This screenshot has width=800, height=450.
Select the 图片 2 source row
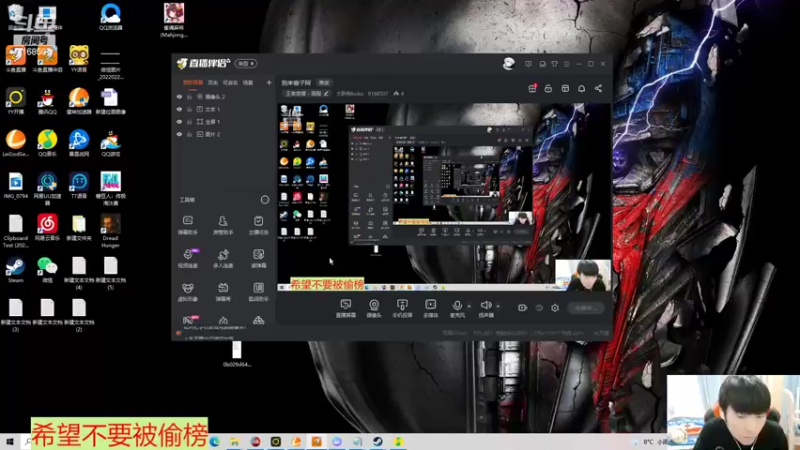click(224, 134)
